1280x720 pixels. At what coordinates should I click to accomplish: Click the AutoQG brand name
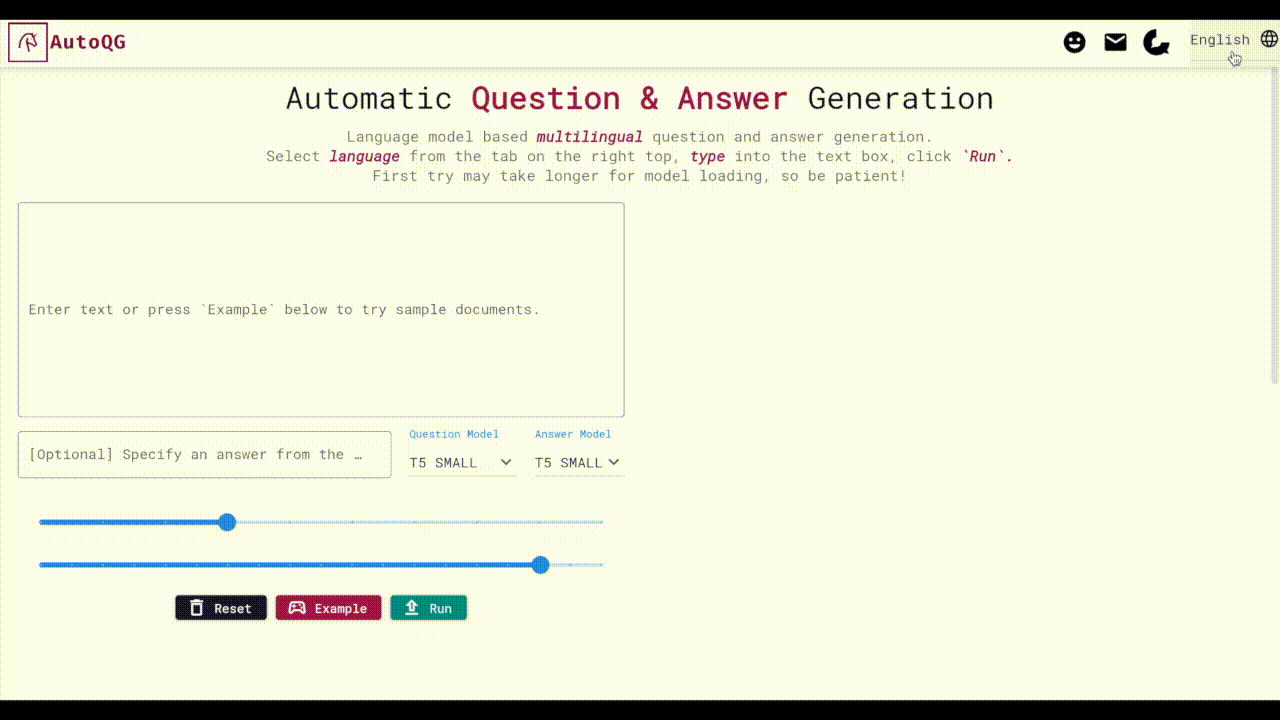point(88,42)
